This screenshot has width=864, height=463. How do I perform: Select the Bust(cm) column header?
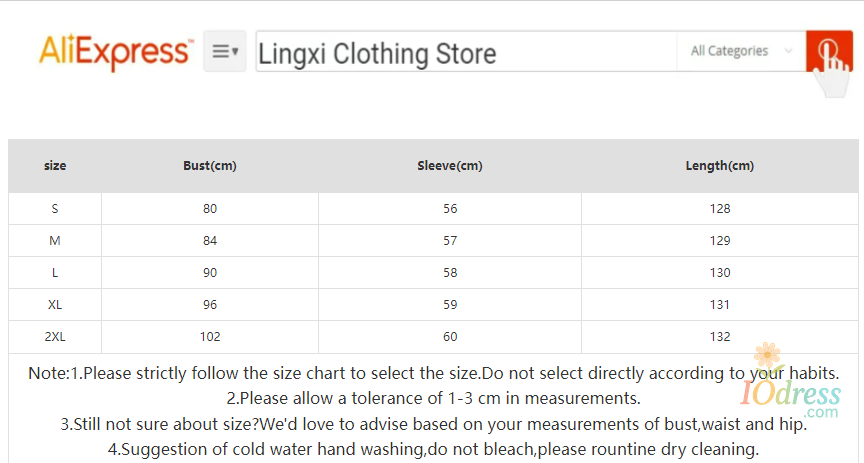[210, 165]
